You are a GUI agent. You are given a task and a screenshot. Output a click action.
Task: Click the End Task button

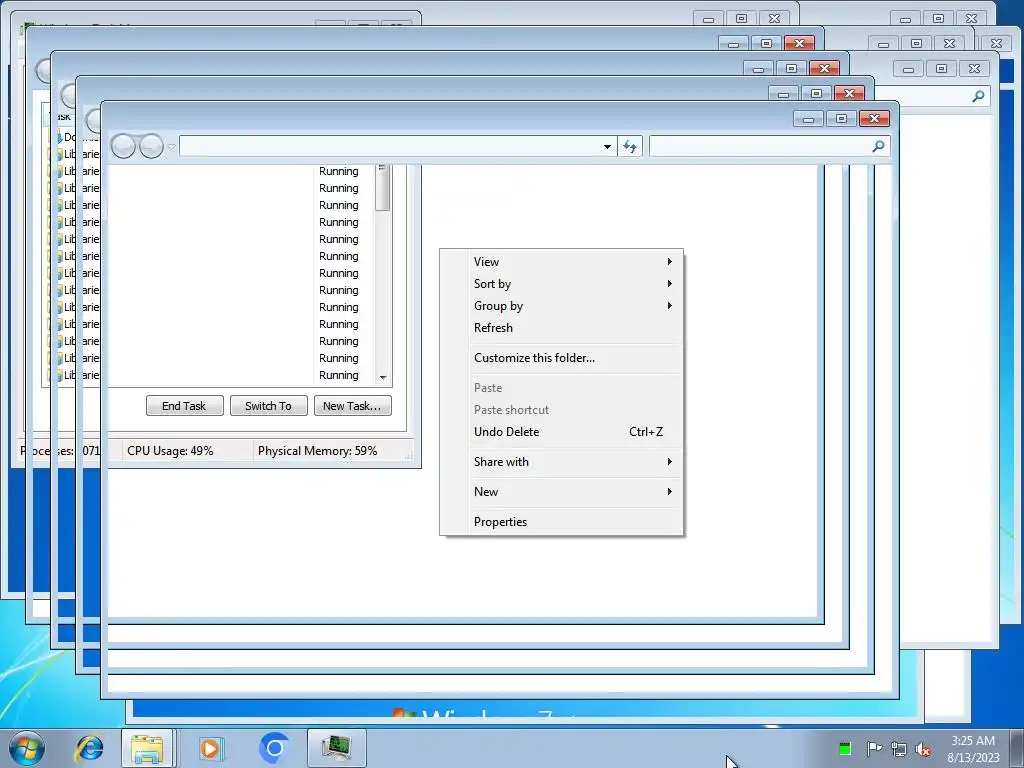point(184,406)
